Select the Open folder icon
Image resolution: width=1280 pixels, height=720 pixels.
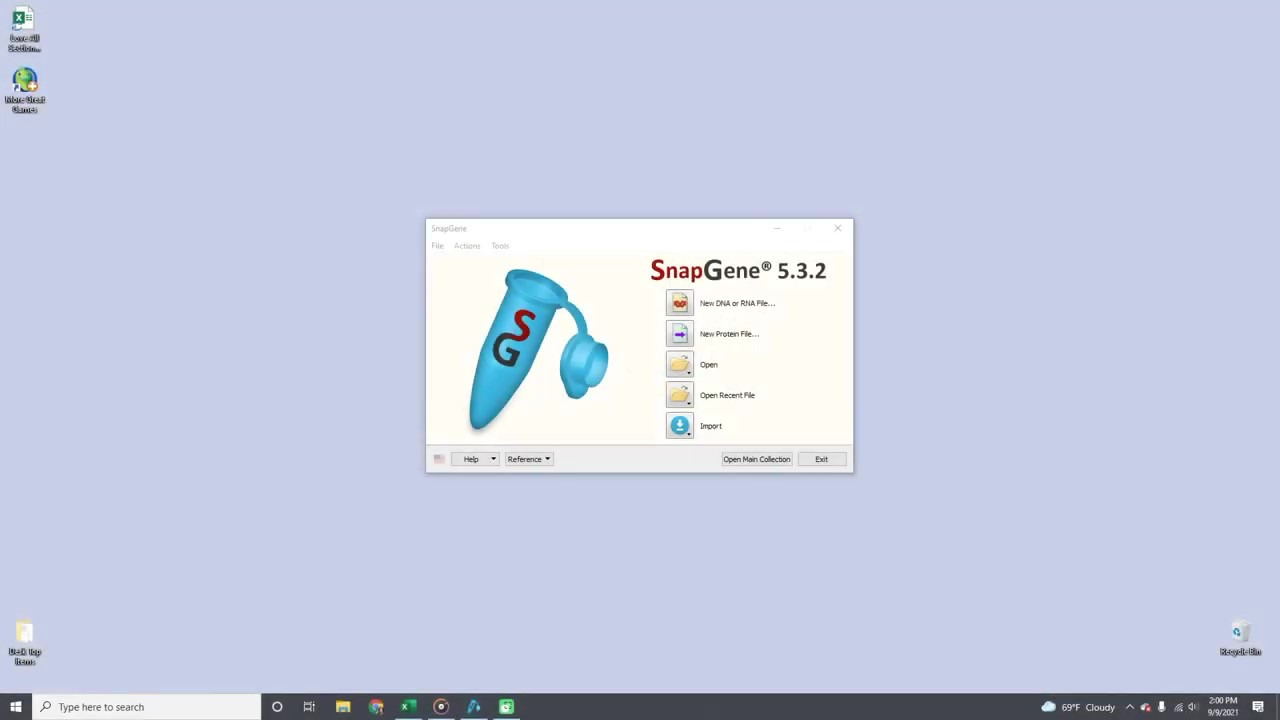click(x=680, y=364)
